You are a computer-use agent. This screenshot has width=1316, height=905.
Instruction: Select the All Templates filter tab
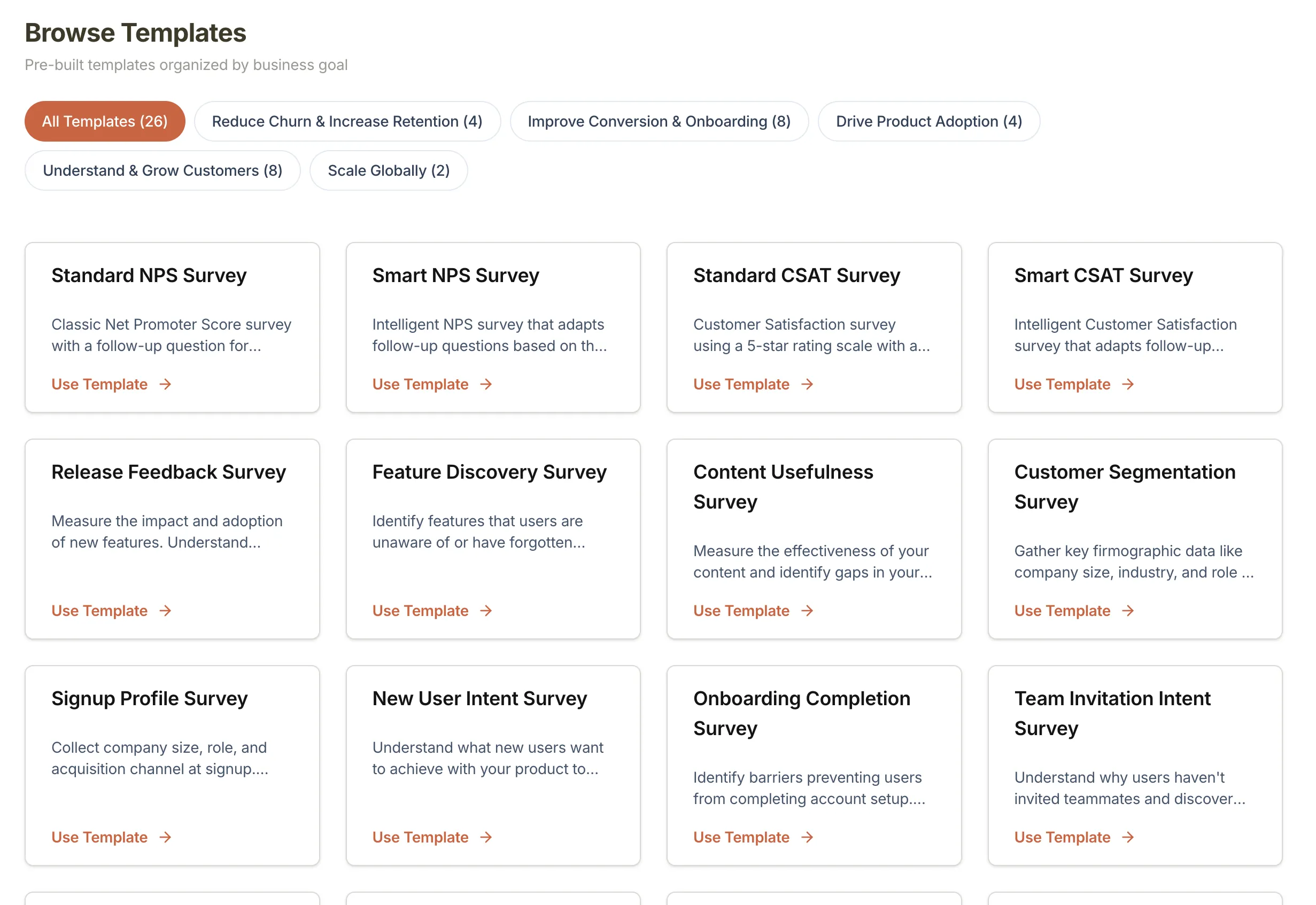104,121
